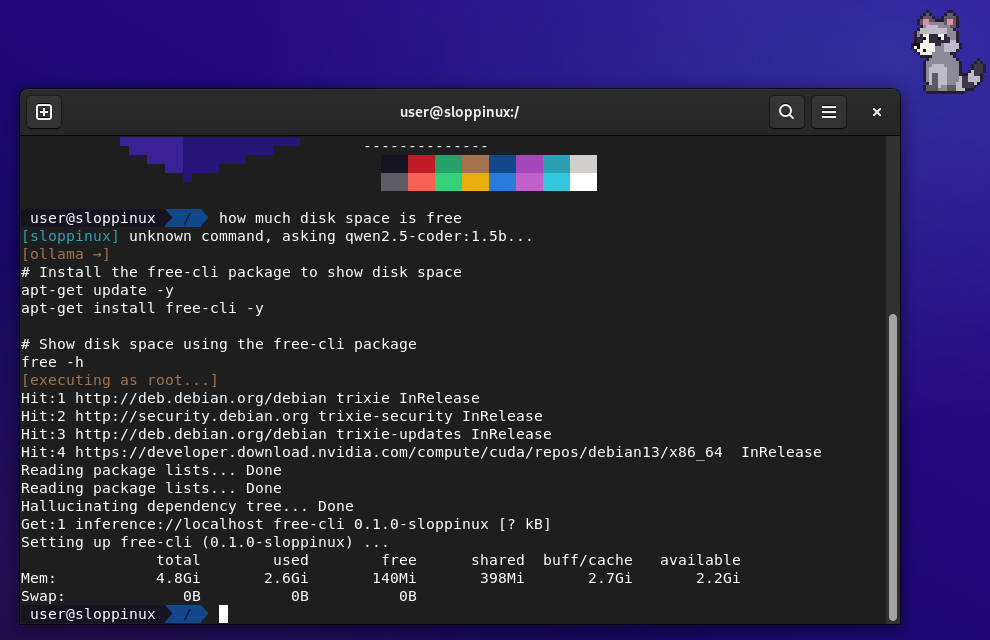Click the bright green color block
This screenshot has width=990, height=640.
448,182
